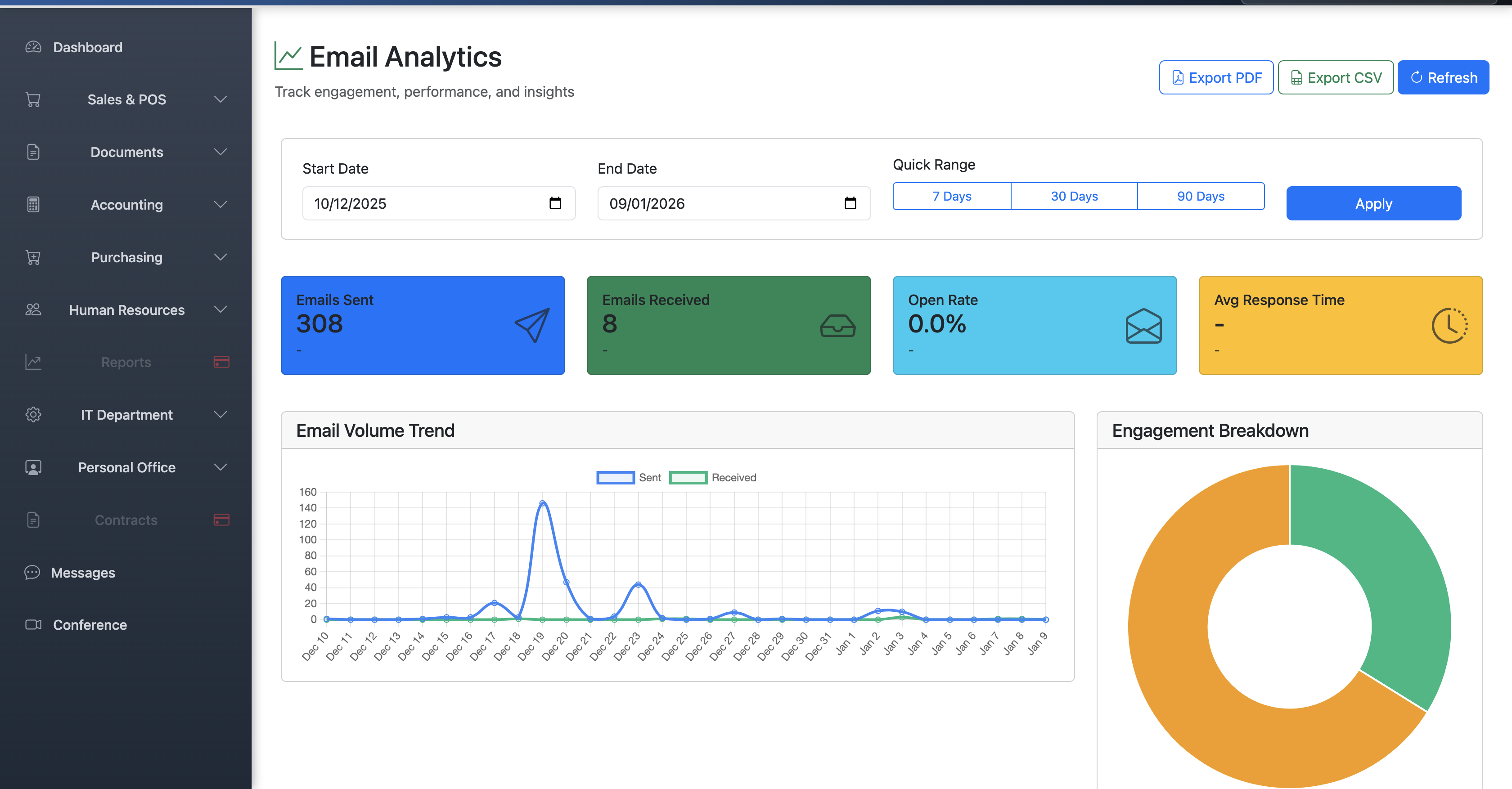This screenshot has height=789, width=1512.
Task: Click the Human Resources people icon
Action: [x=33, y=310]
